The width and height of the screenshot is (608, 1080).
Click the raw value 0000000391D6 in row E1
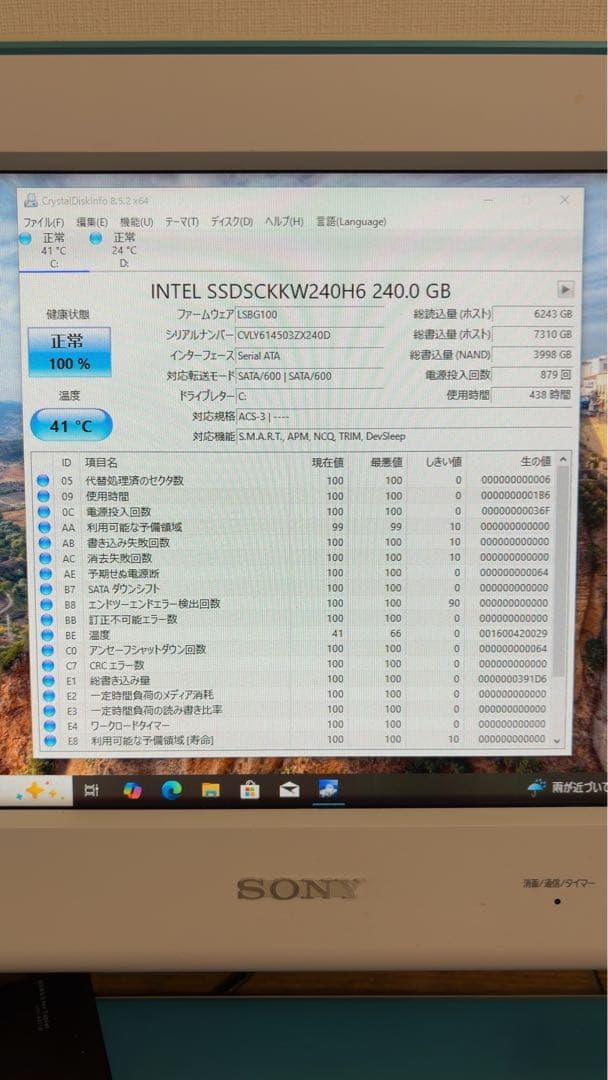(513, 679)
